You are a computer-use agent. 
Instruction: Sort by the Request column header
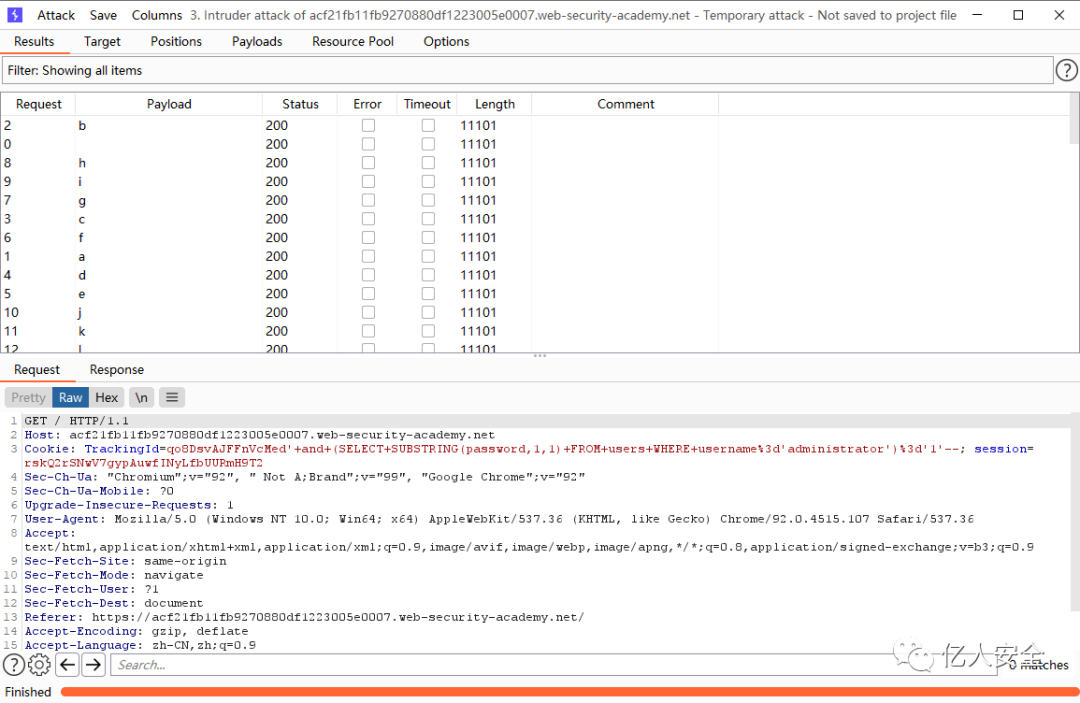click(39, 104)
